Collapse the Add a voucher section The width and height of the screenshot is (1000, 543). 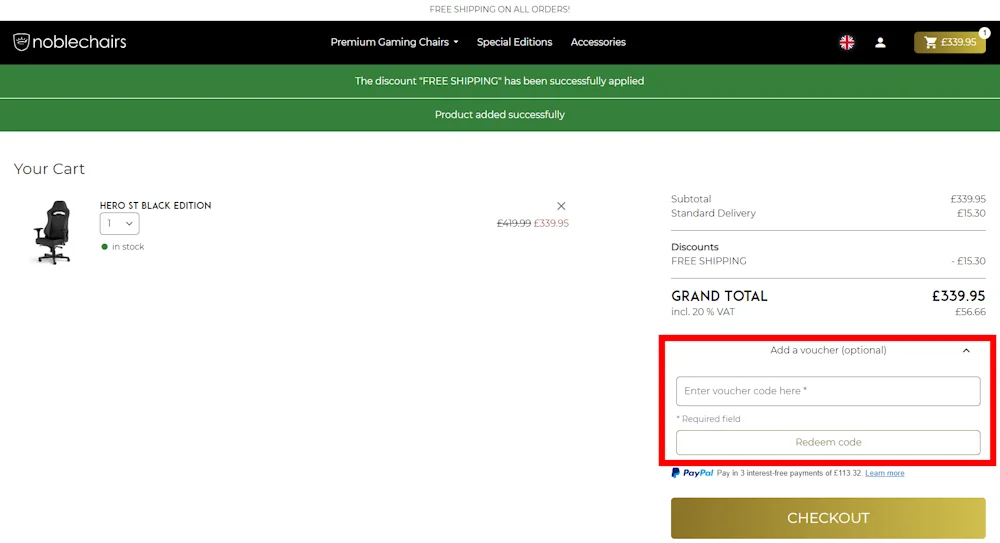coord(966,350)
